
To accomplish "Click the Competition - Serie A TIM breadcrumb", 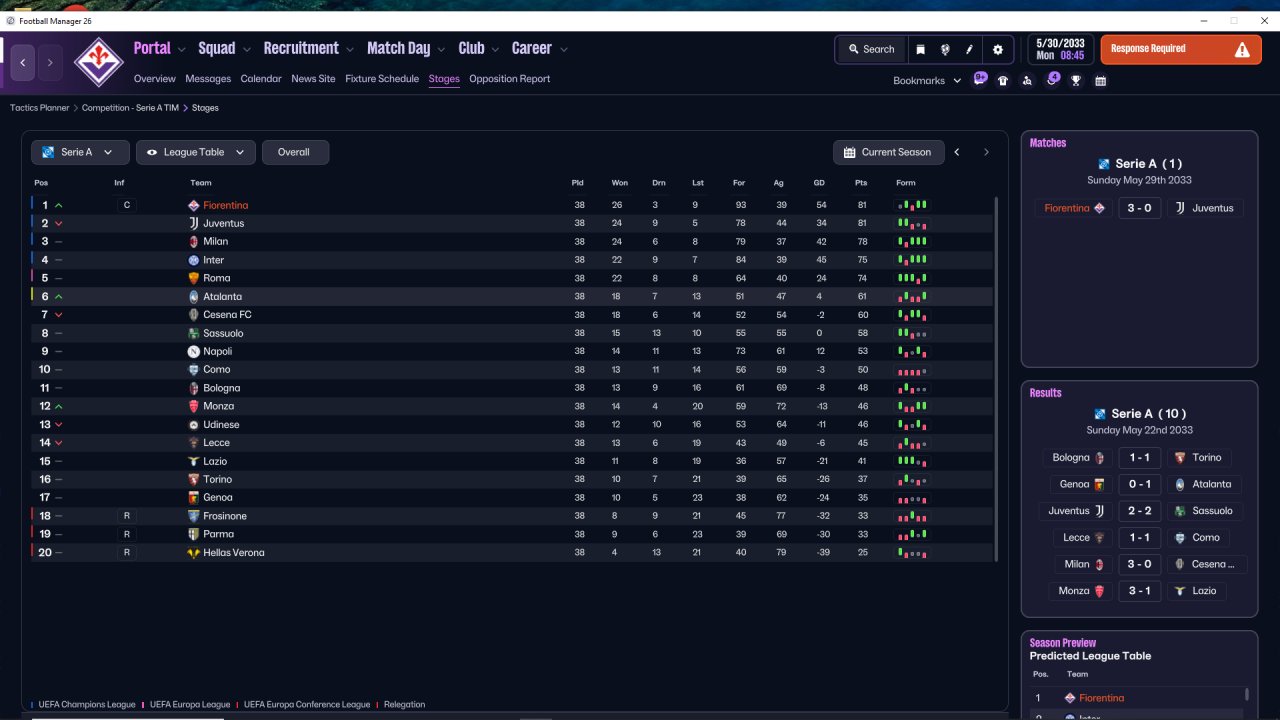I will click(x=130, y=108).
